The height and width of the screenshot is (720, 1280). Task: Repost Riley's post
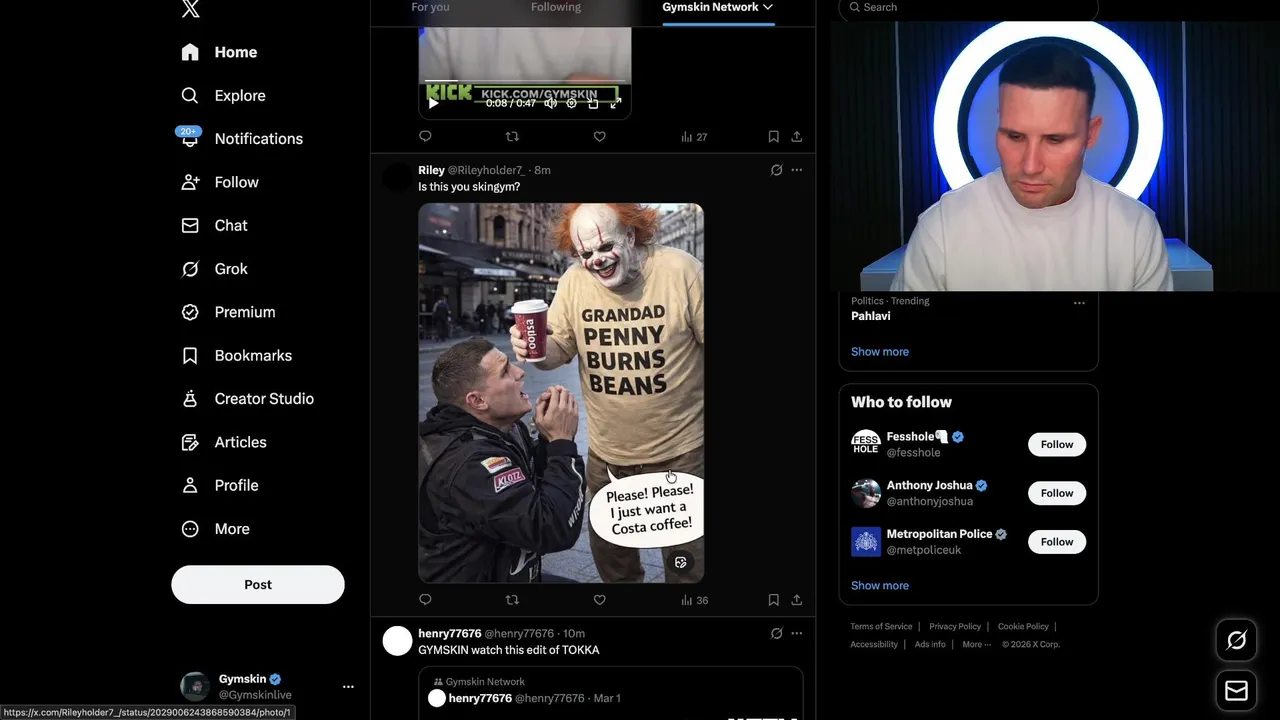(x=512, y=600)
